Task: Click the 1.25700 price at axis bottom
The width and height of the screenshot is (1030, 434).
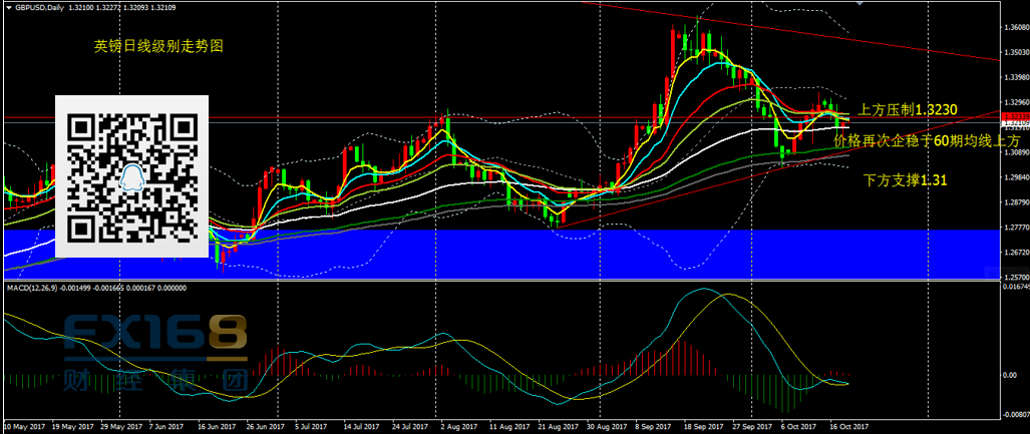Action: (x=1014, y=276)
